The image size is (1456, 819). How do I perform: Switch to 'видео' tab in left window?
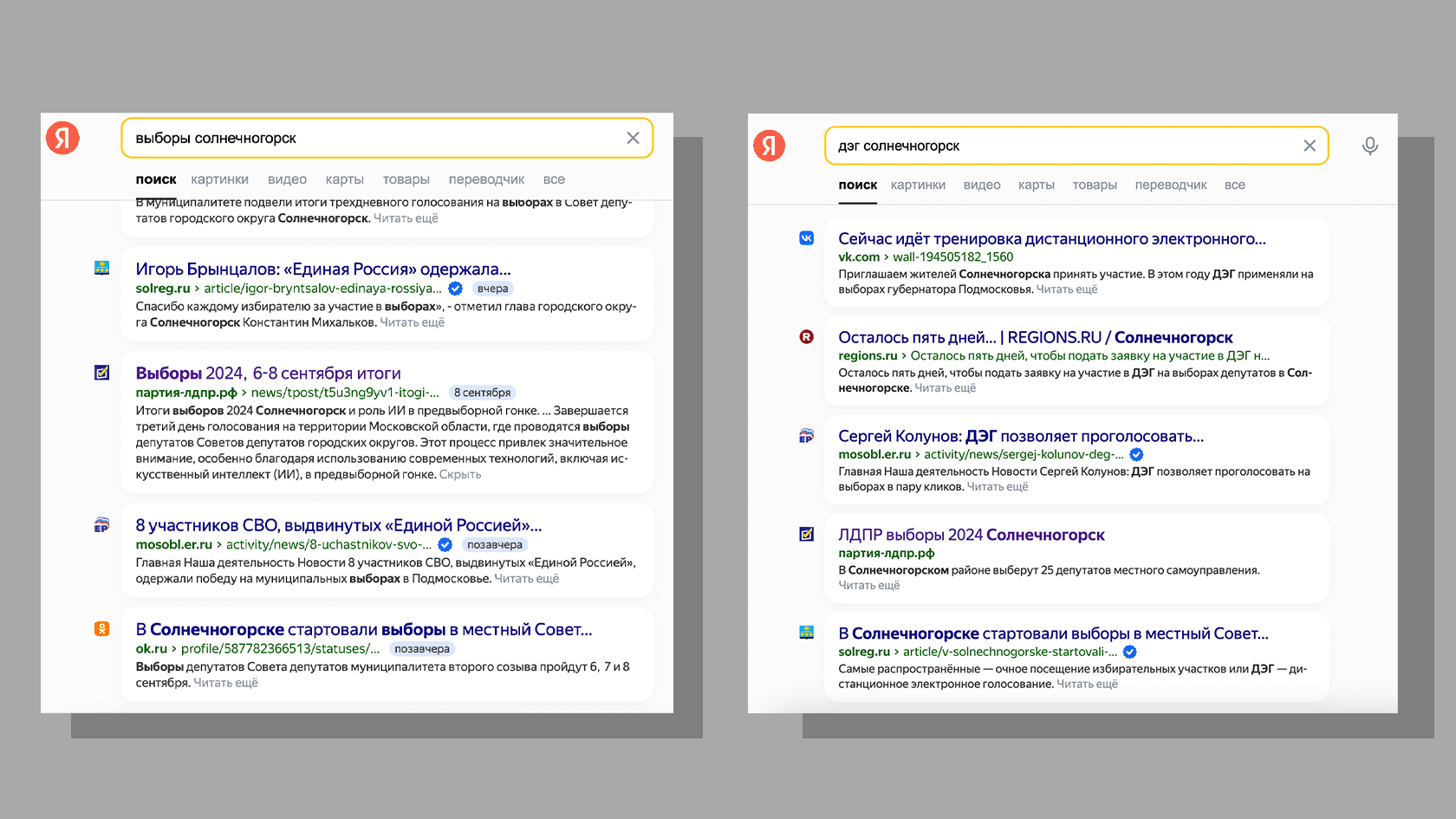[x=287, y=179]
